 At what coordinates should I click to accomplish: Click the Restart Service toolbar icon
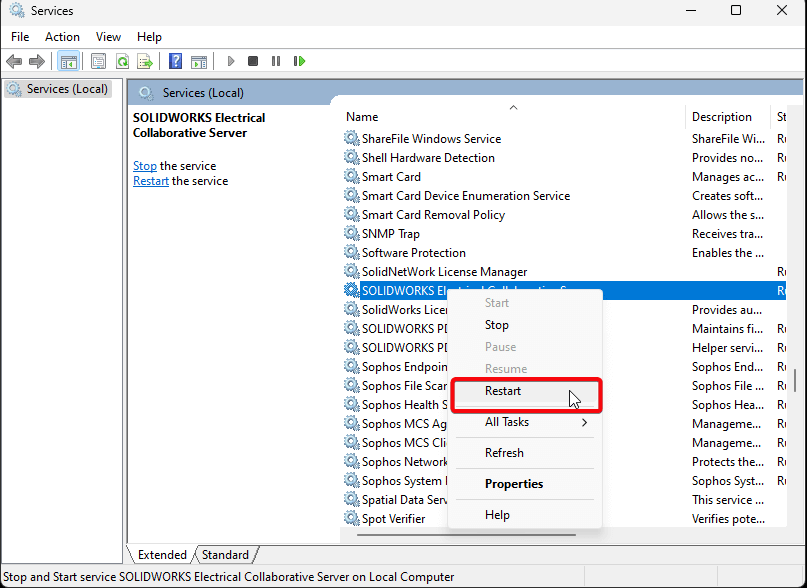300,61
